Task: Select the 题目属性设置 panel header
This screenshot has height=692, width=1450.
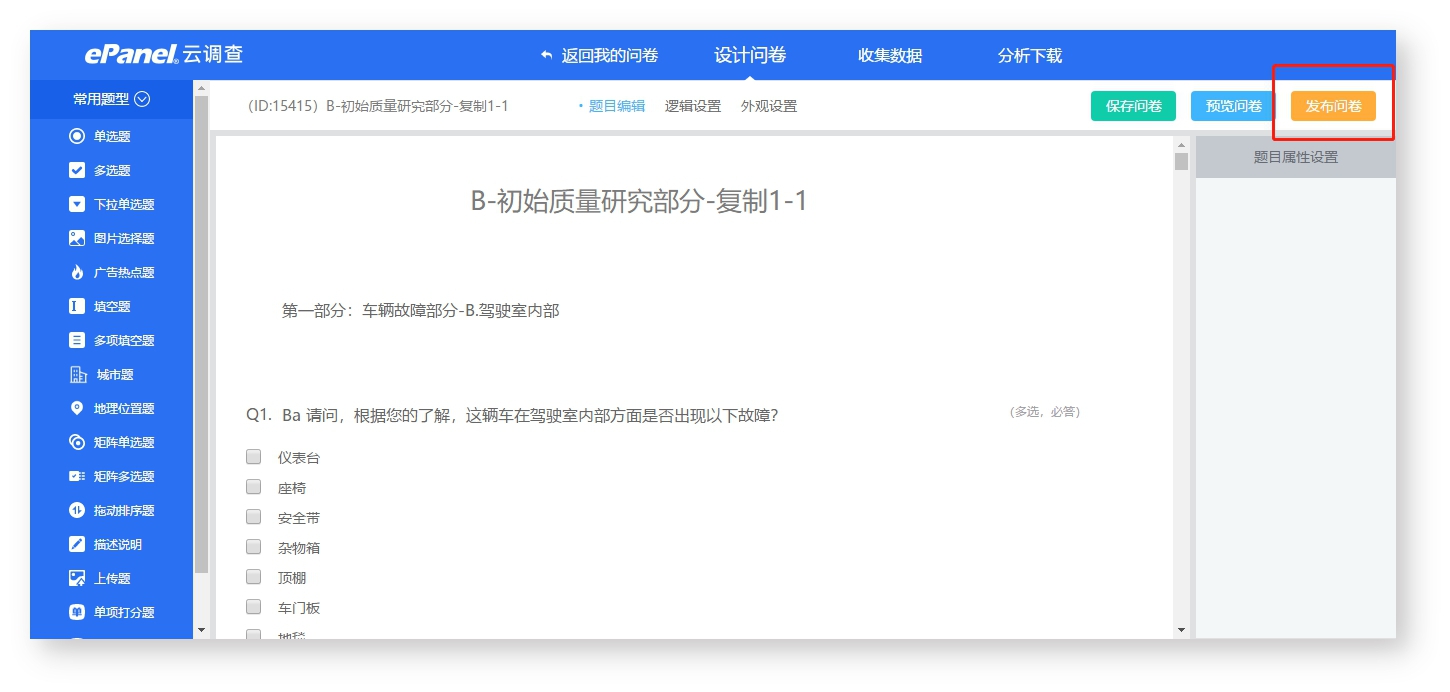Action: (1296, 157)
